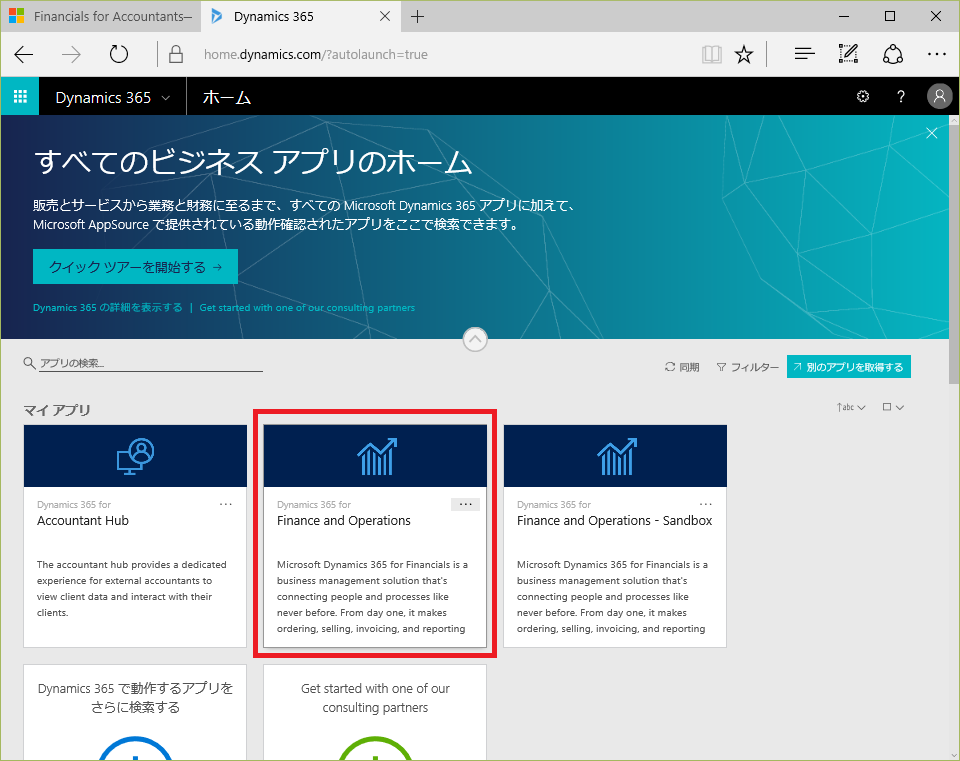
Task: Close the welcome banner
Action: pyautogui.click(x=931, y=133)
